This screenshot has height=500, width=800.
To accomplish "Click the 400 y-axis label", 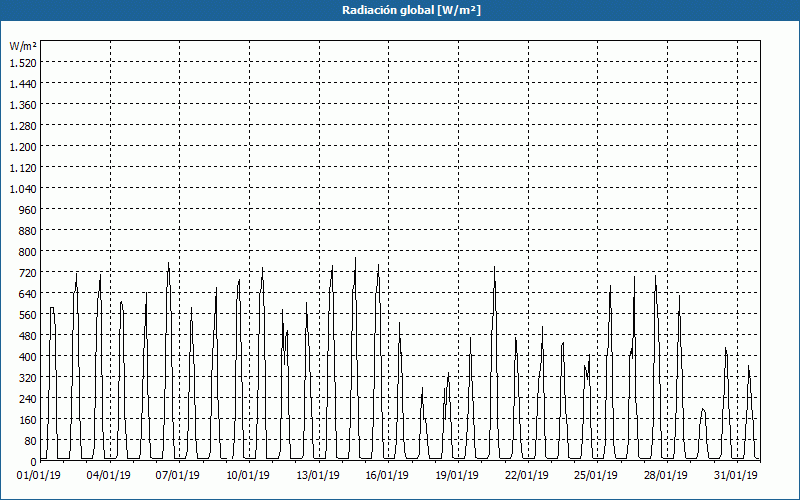I will click(29, 357).
